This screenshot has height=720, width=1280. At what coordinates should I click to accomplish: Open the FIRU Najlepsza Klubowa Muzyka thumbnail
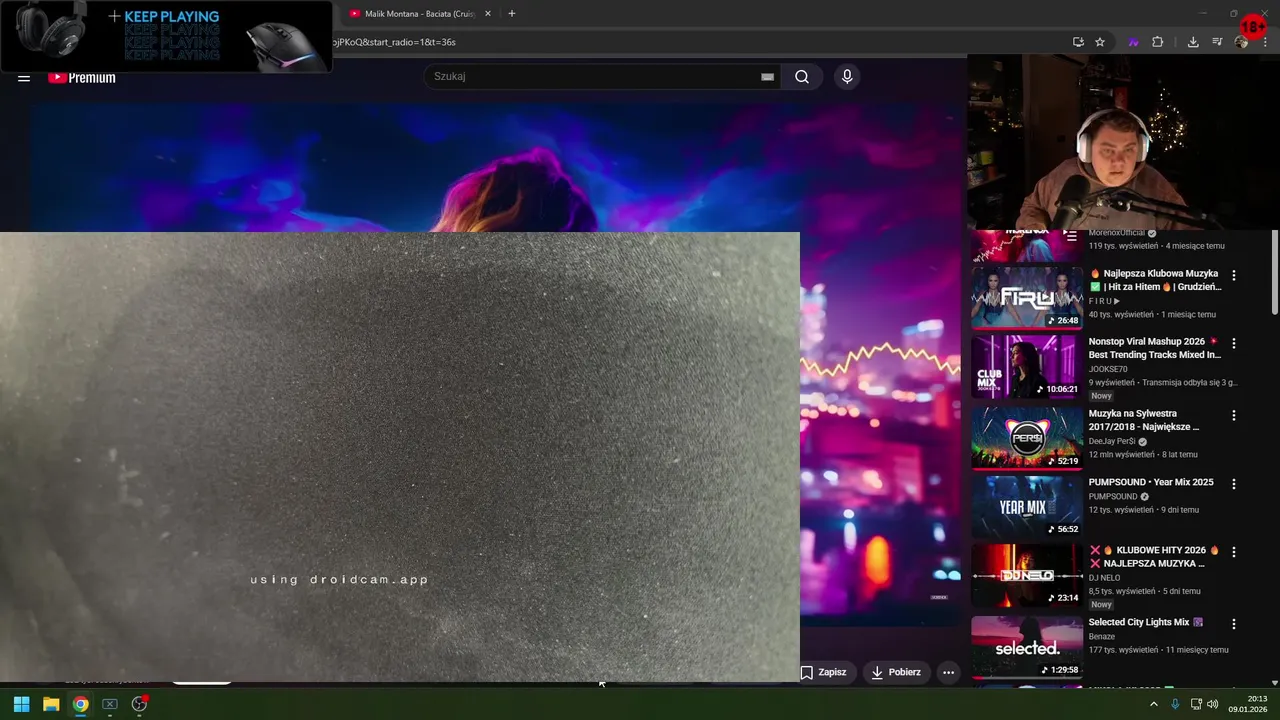pyautogui.click(x=1027, y=297)
